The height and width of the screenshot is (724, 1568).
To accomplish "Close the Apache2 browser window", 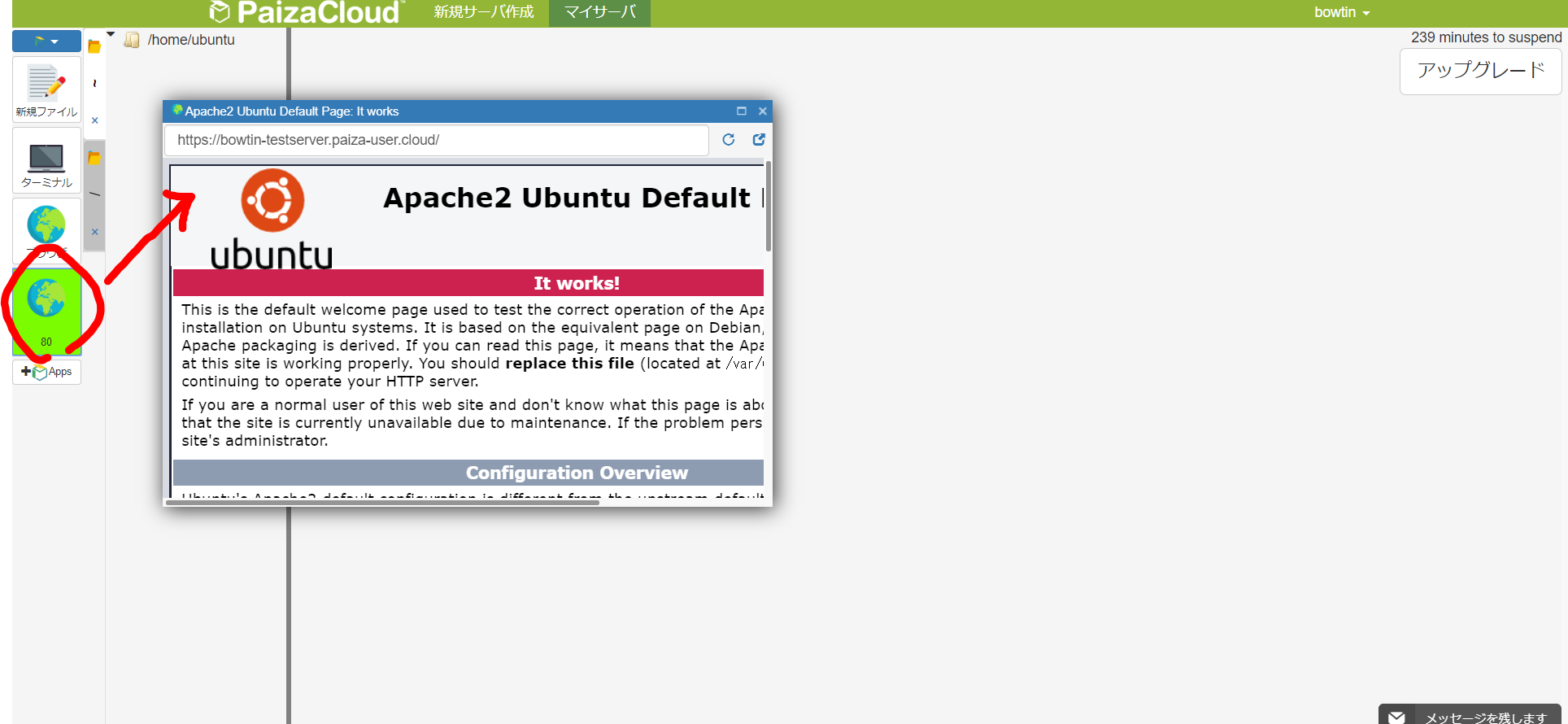I will 763,111.
